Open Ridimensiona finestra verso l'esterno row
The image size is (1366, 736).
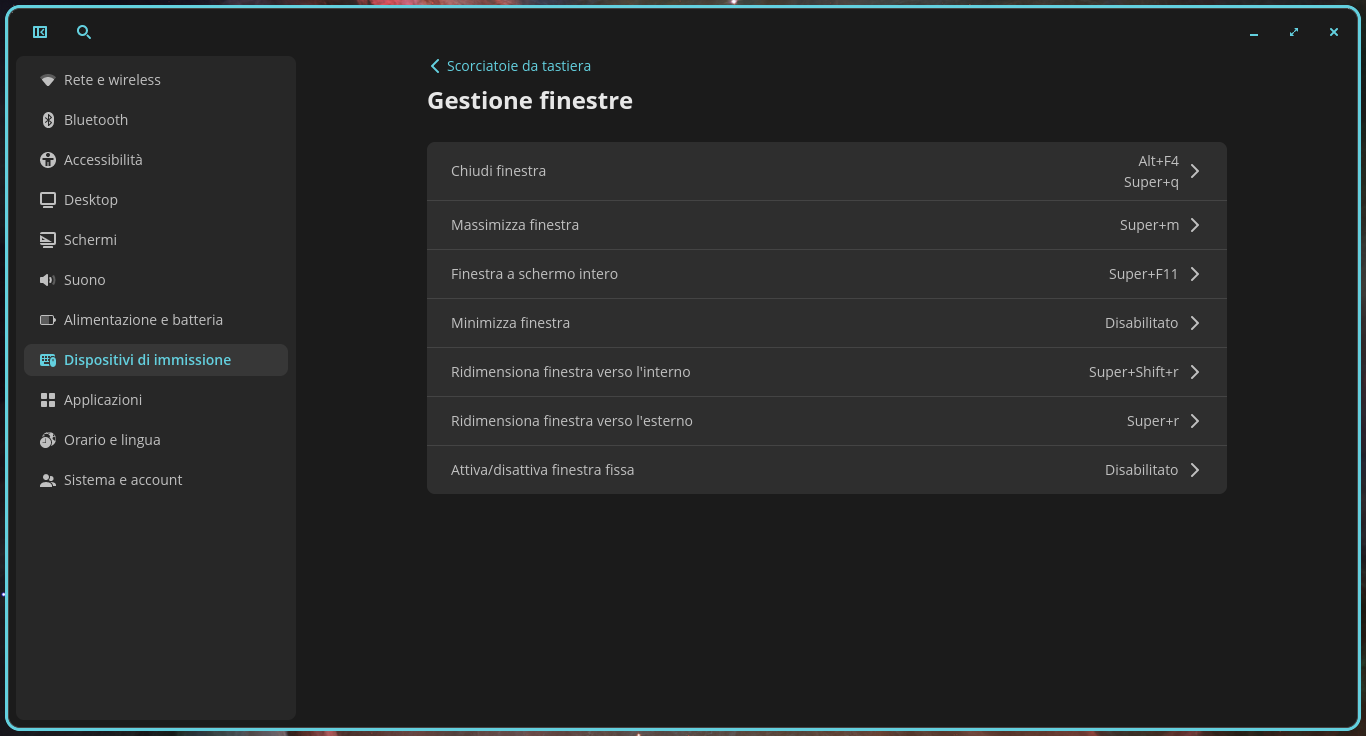coord(827,421)
